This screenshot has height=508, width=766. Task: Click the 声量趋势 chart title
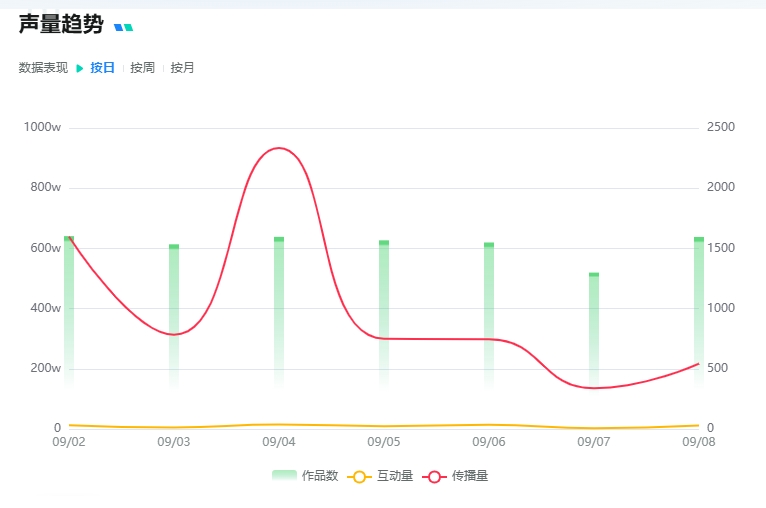point(61,25)
